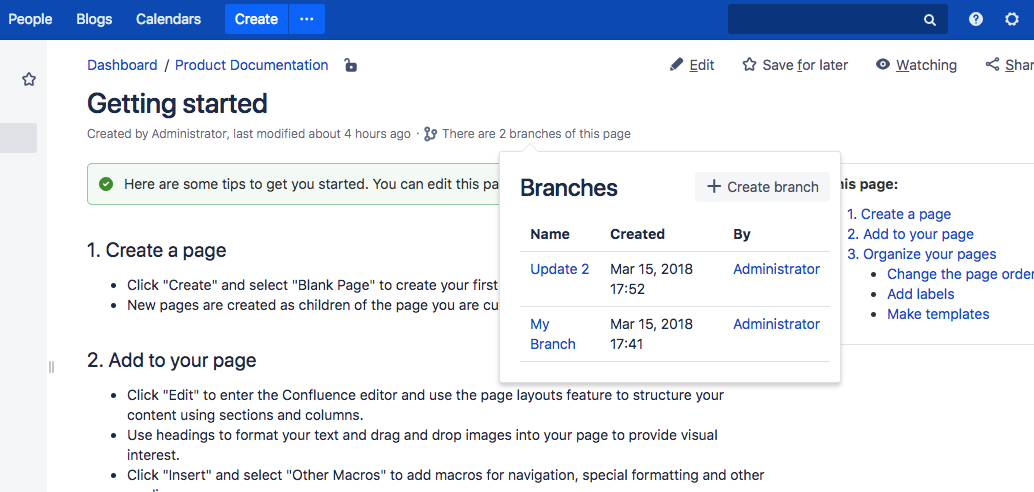This screenshot has width=1034, height=492.
Task: Click the sidebar collapse handle
Action: coord(51,367)
